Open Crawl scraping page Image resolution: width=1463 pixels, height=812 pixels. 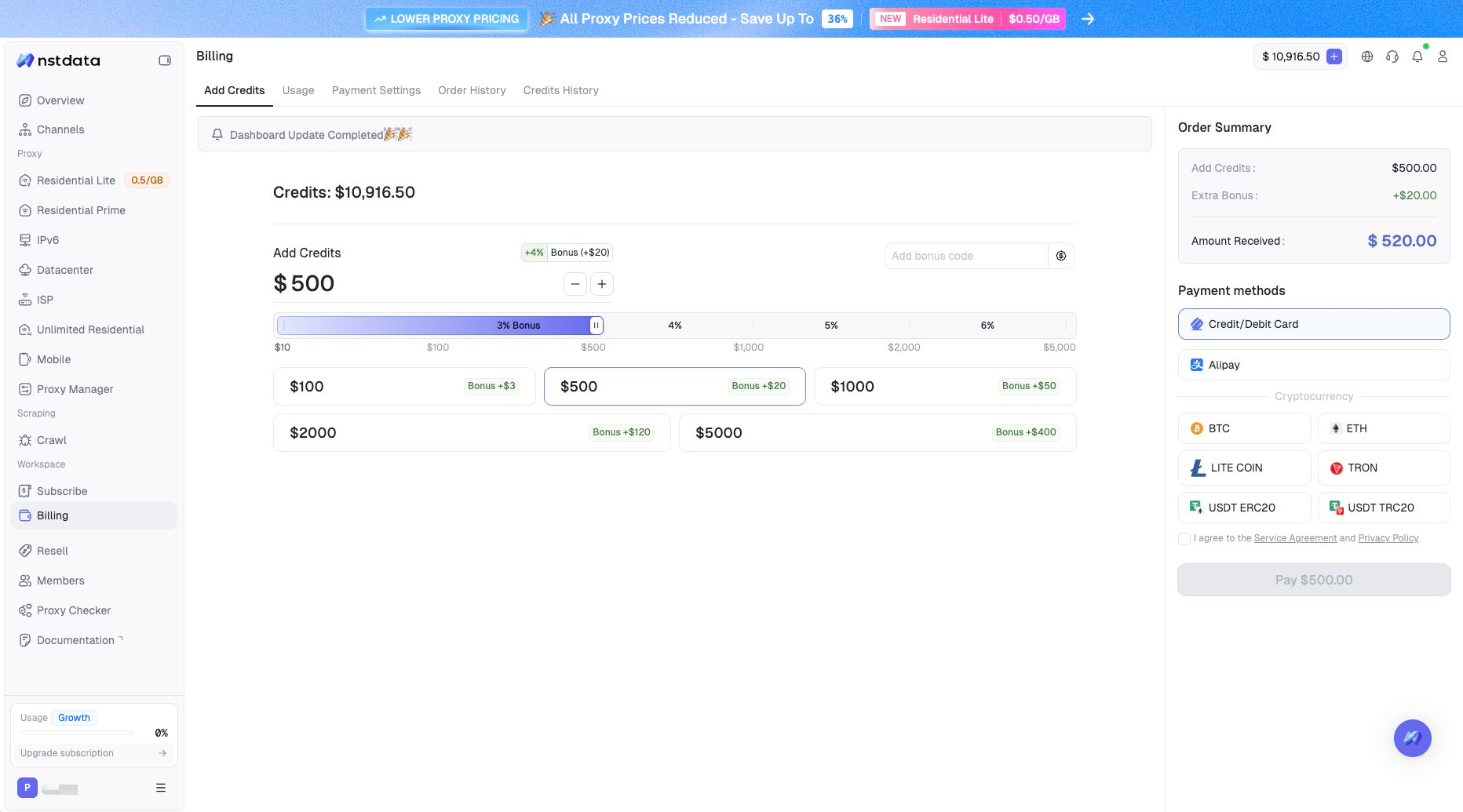(95, 440)
